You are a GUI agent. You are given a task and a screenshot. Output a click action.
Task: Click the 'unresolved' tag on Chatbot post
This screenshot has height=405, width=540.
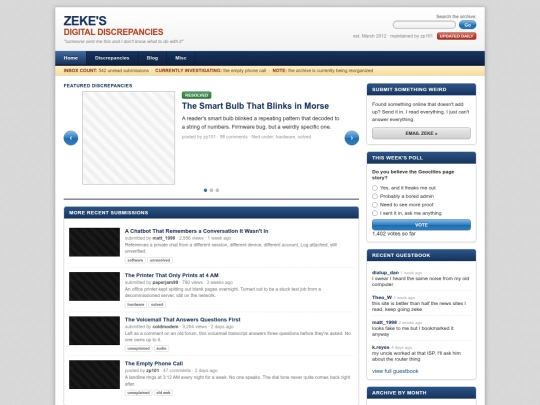click(x=160, y=260)
